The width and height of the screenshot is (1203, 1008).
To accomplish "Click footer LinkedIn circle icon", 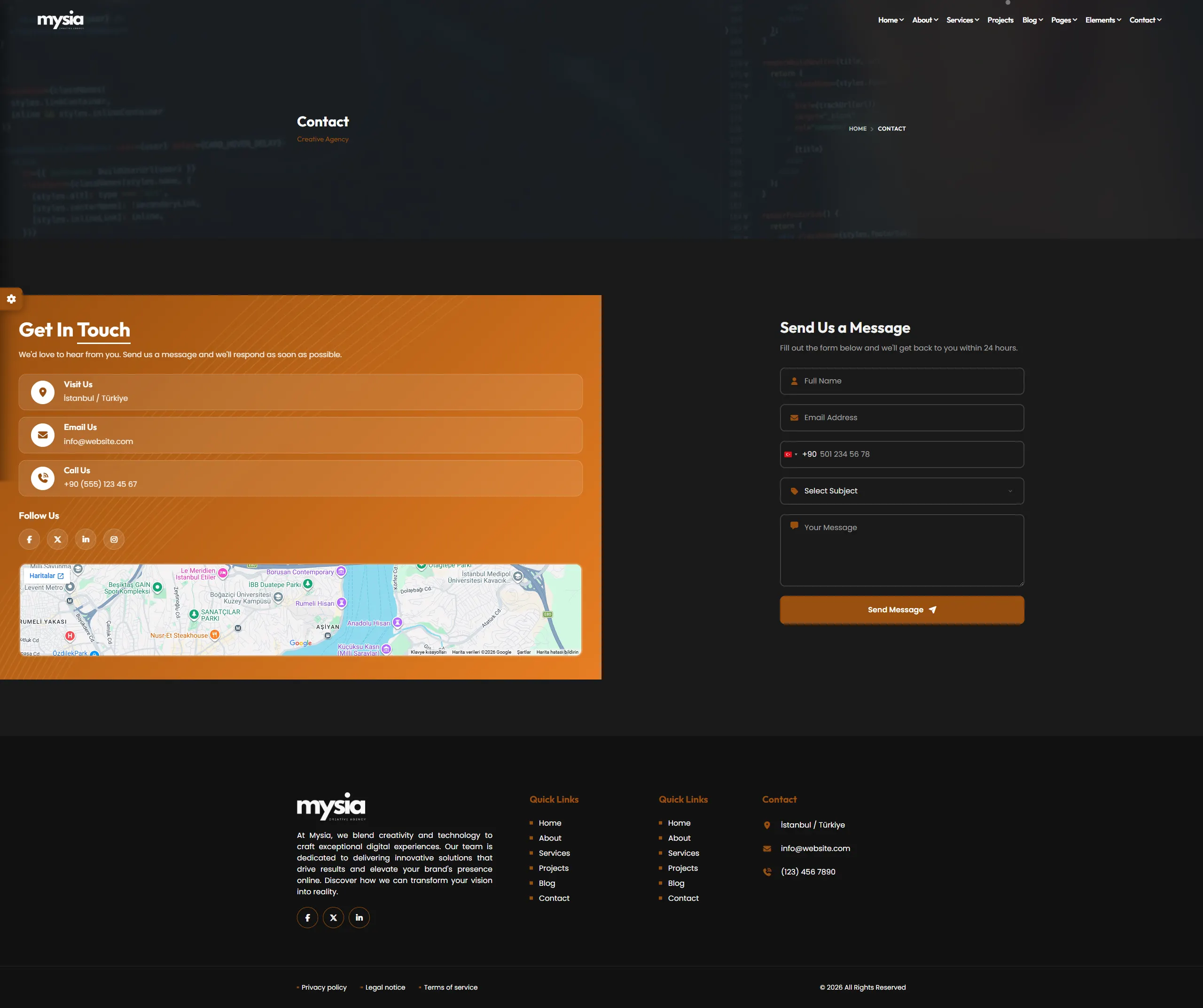I will [x=359, y=917].
